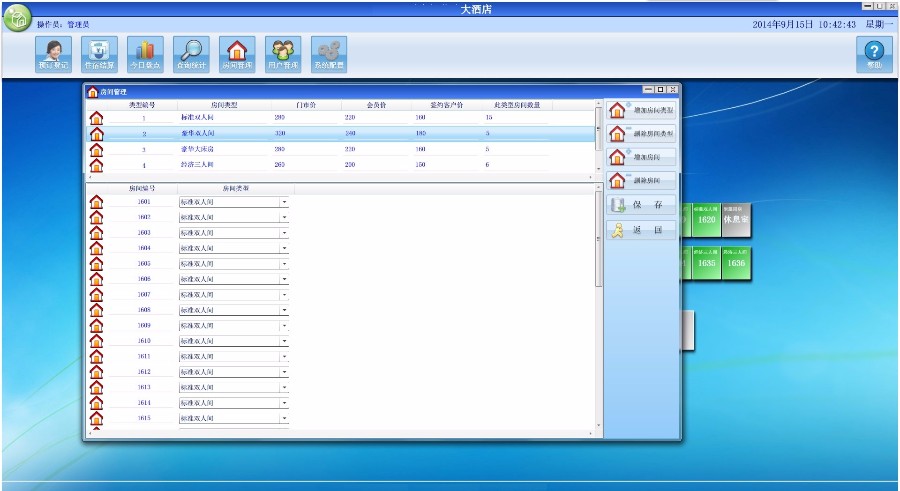The height and width of the screenshot is (491, 900).
Task: Click room number cell 1608
Action: (x=143, y=310)
